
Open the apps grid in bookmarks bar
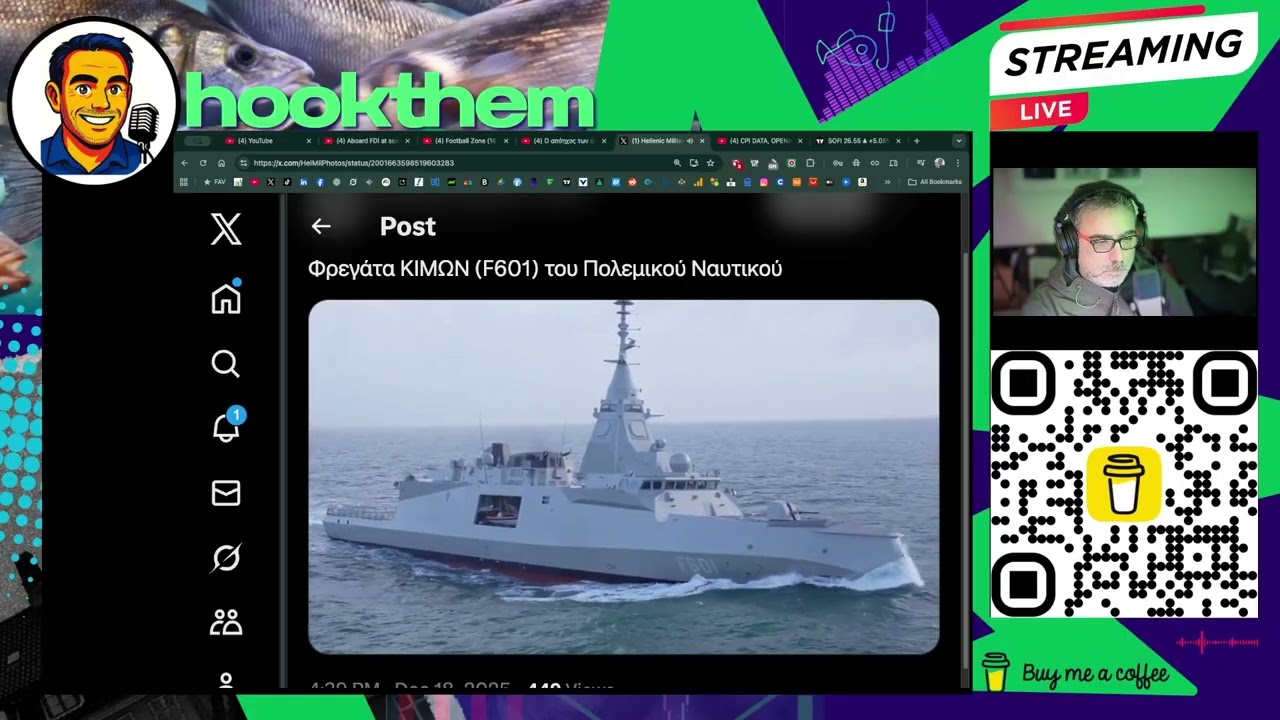click(183, 182)
